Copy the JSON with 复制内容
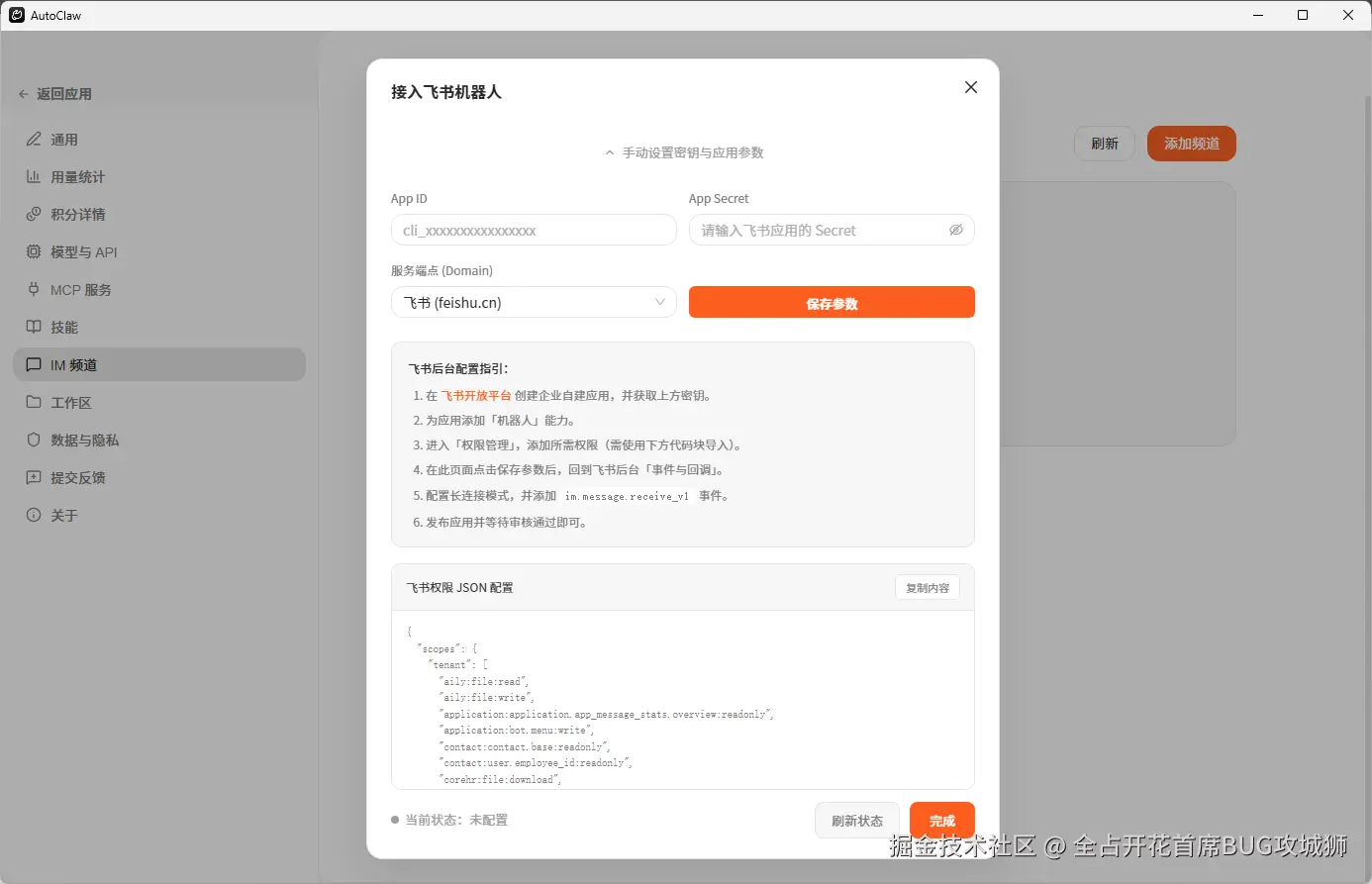Screen dimensions: 1372x884 click(927, 587)
